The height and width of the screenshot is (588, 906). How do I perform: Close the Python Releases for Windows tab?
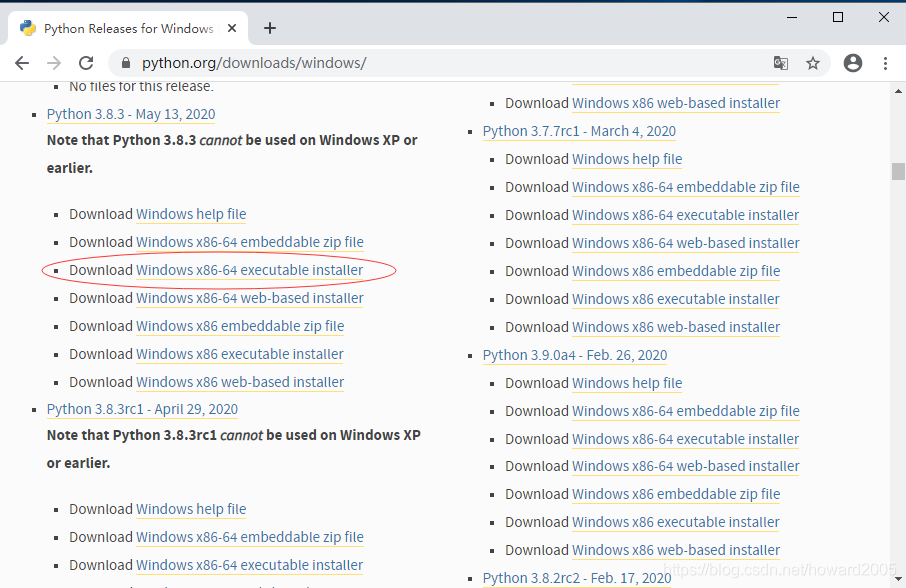tap(232, 28)
